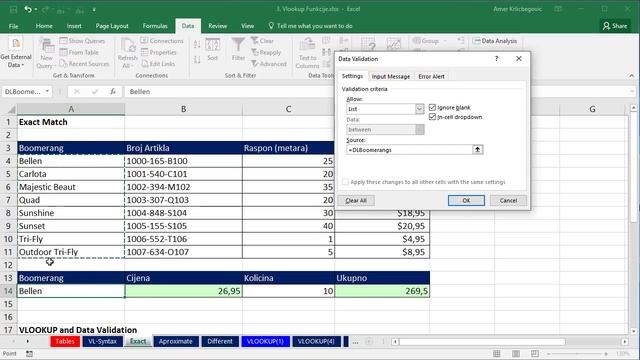Click the collapse range icon beside Source
This screenshot has height=360, width=640.
478,149
